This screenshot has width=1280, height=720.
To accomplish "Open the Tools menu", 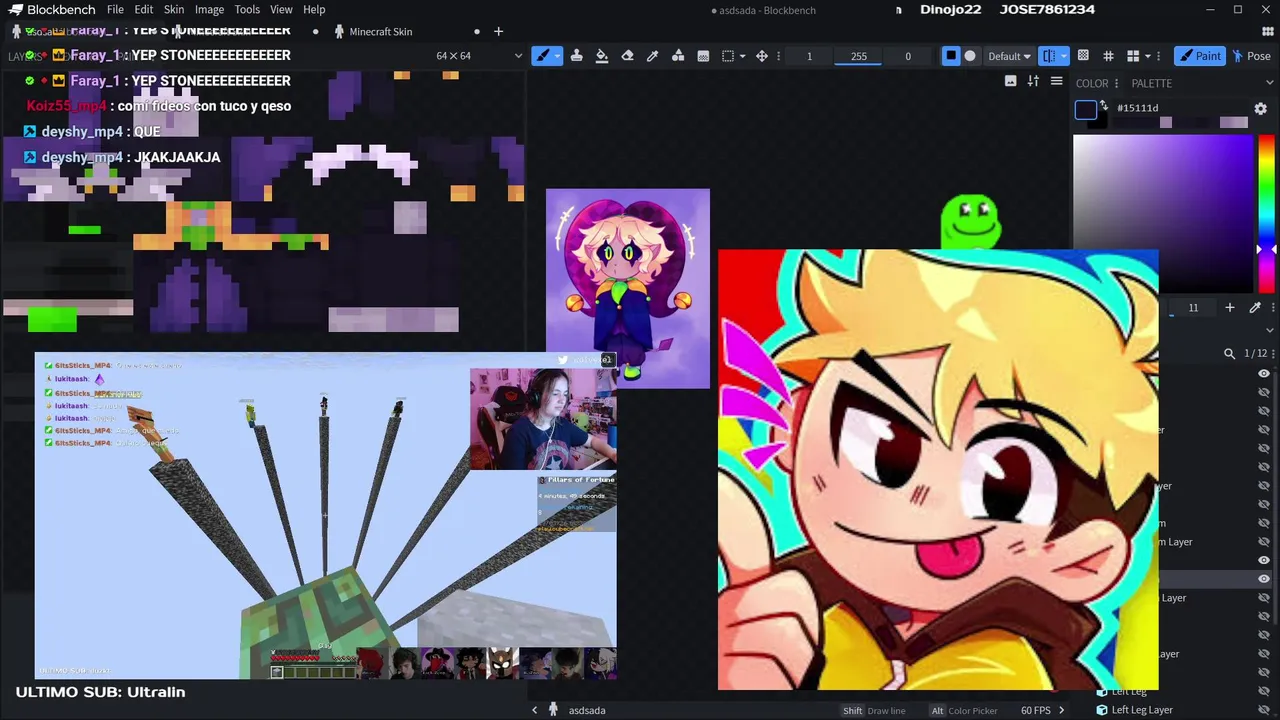I will 247,10.
